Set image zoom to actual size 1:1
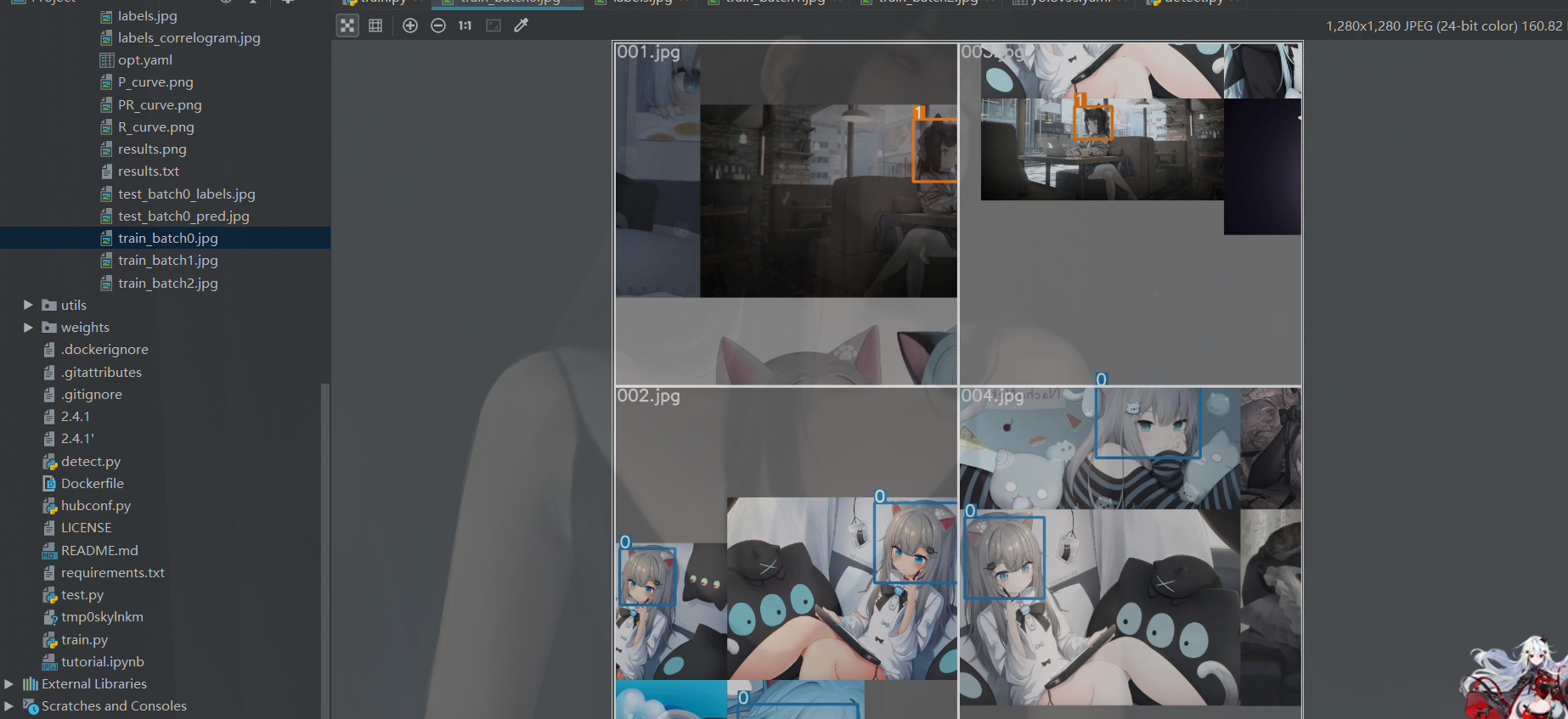The image size is (1568, 719). [x=465, y=25]
